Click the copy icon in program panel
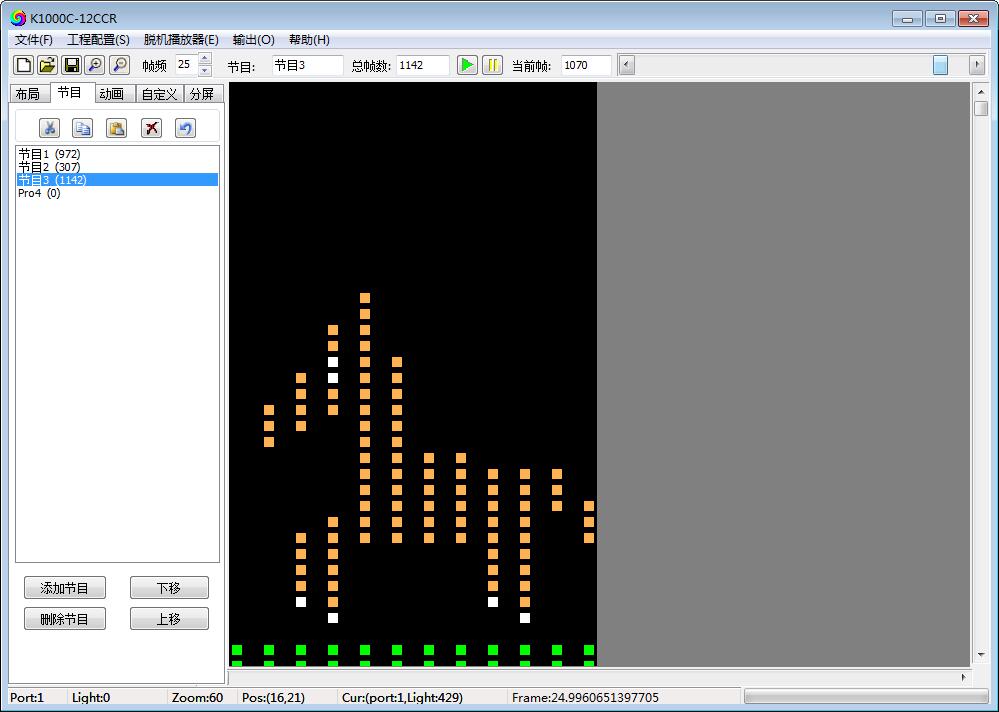The image size is (999, 712). [82, 128]
